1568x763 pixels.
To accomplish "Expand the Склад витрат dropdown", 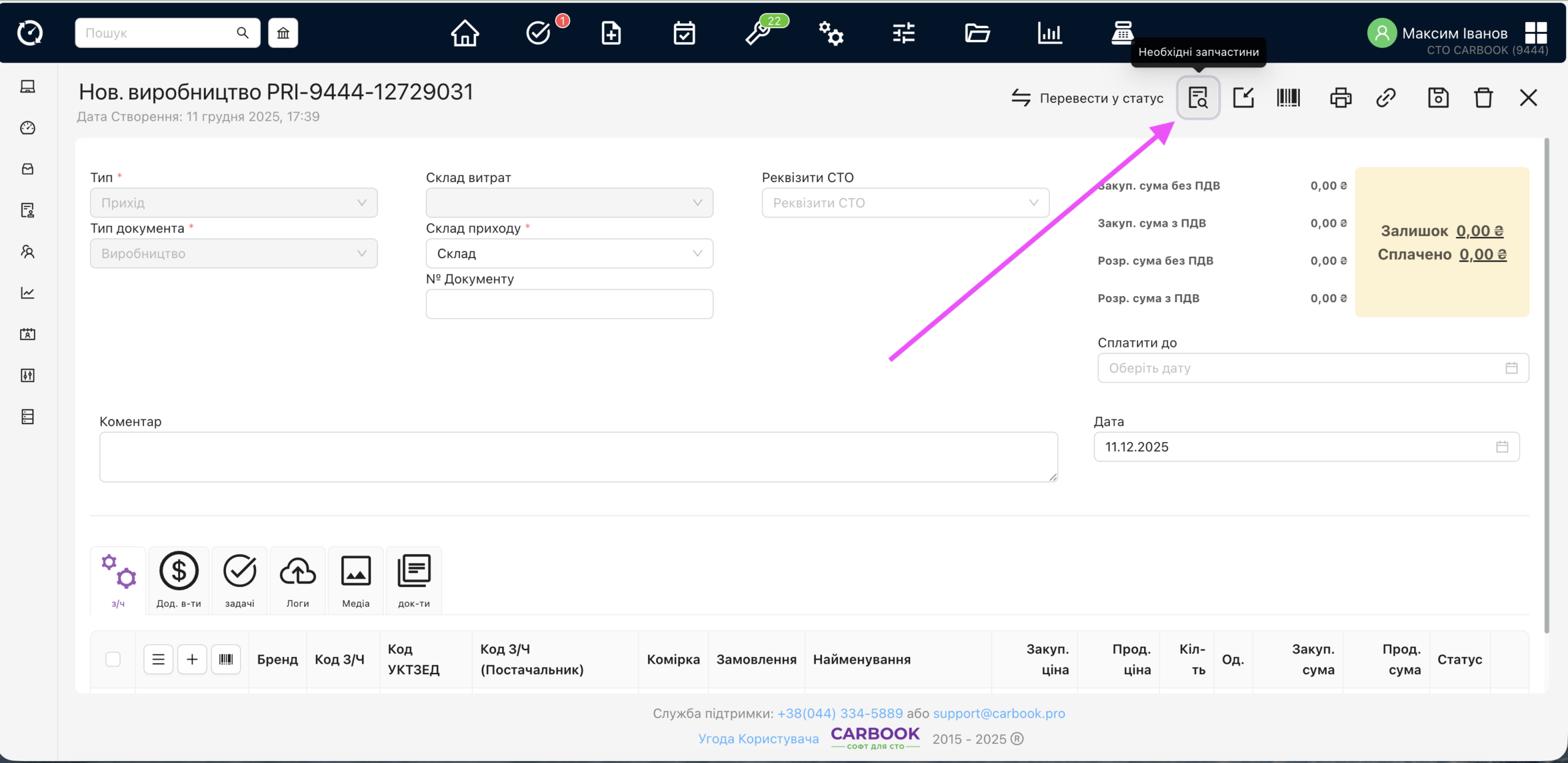I will tap(569, 203).
